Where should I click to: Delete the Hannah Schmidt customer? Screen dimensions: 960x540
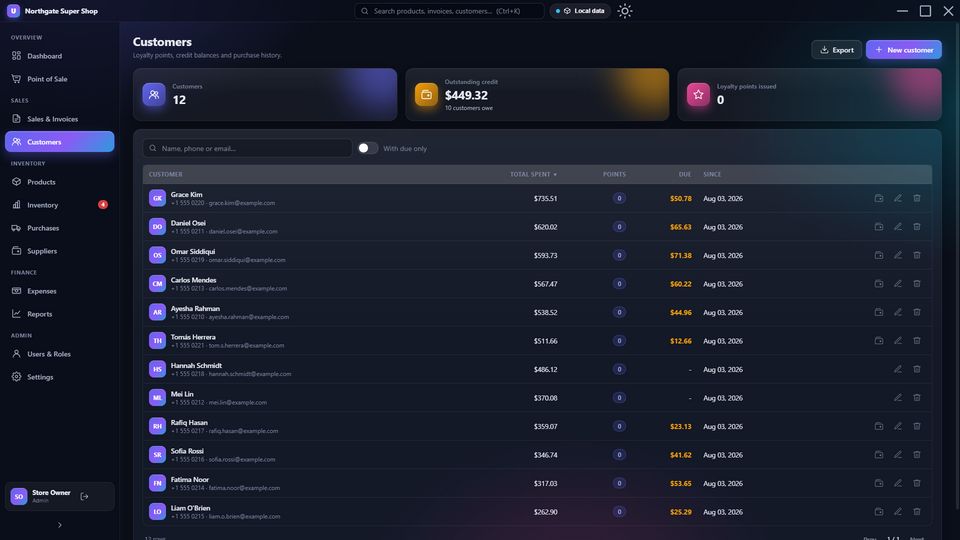[917, 369]
